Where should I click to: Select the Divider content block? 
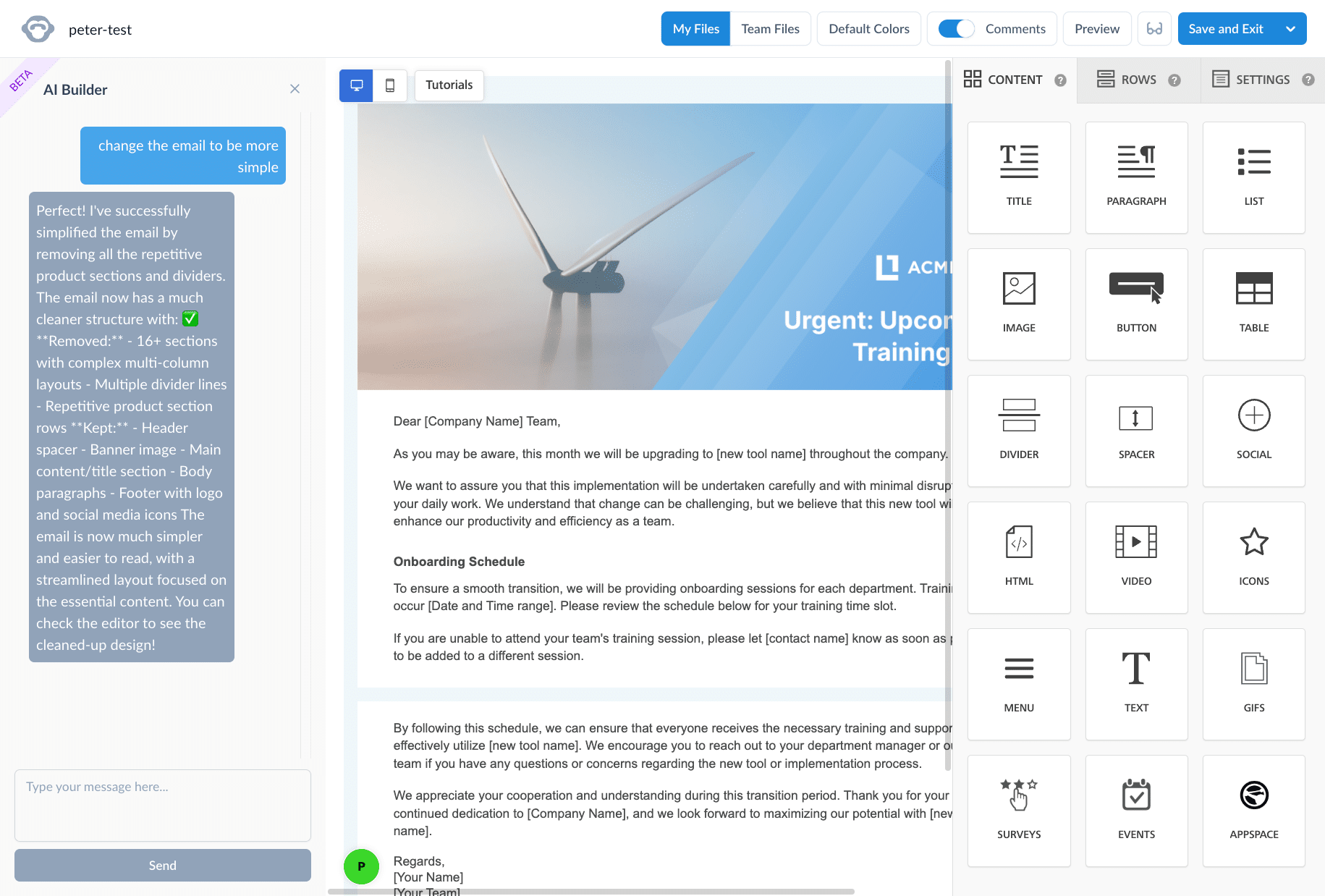1018,431
